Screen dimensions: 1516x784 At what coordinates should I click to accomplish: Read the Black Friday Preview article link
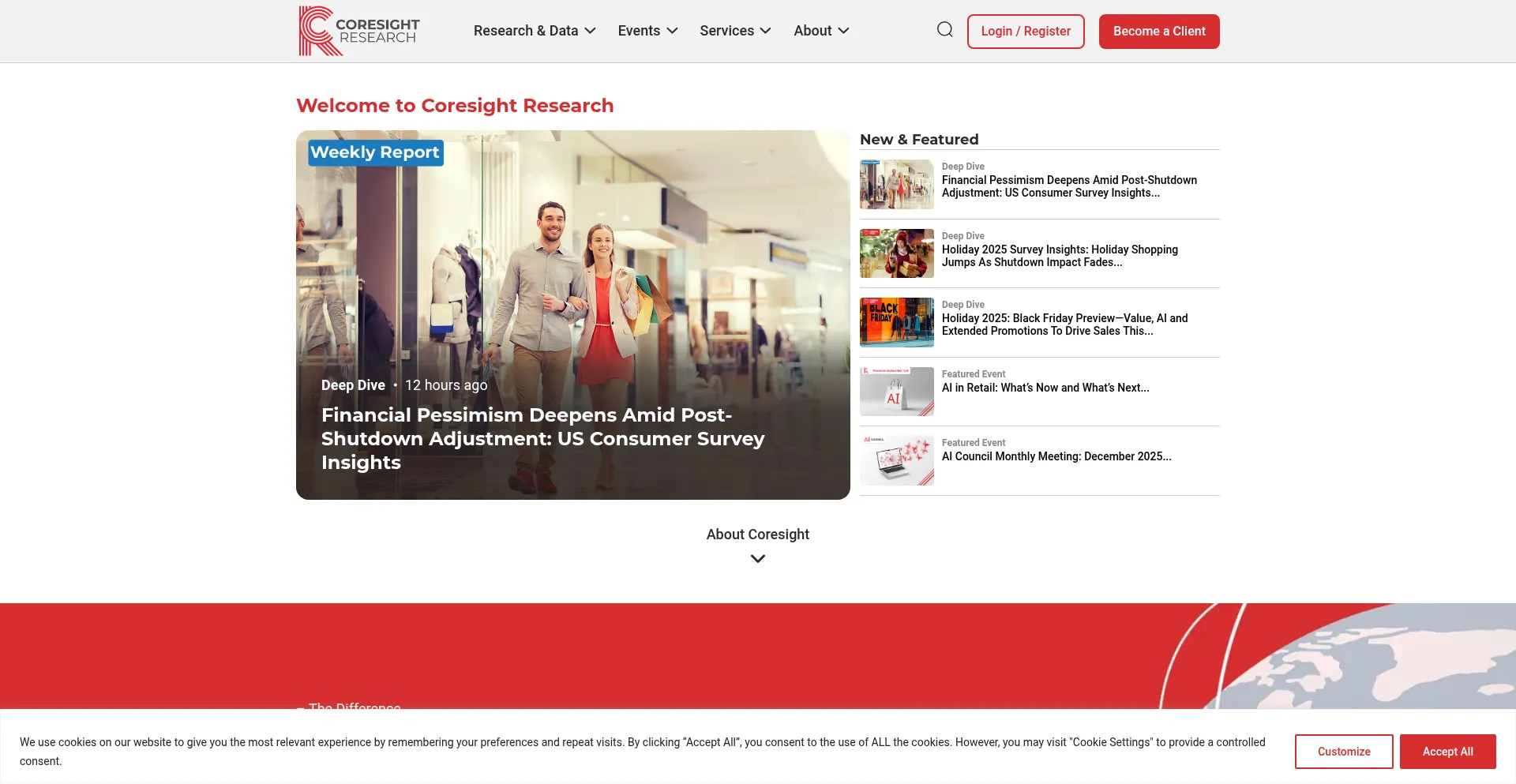tap(1064, 324)
